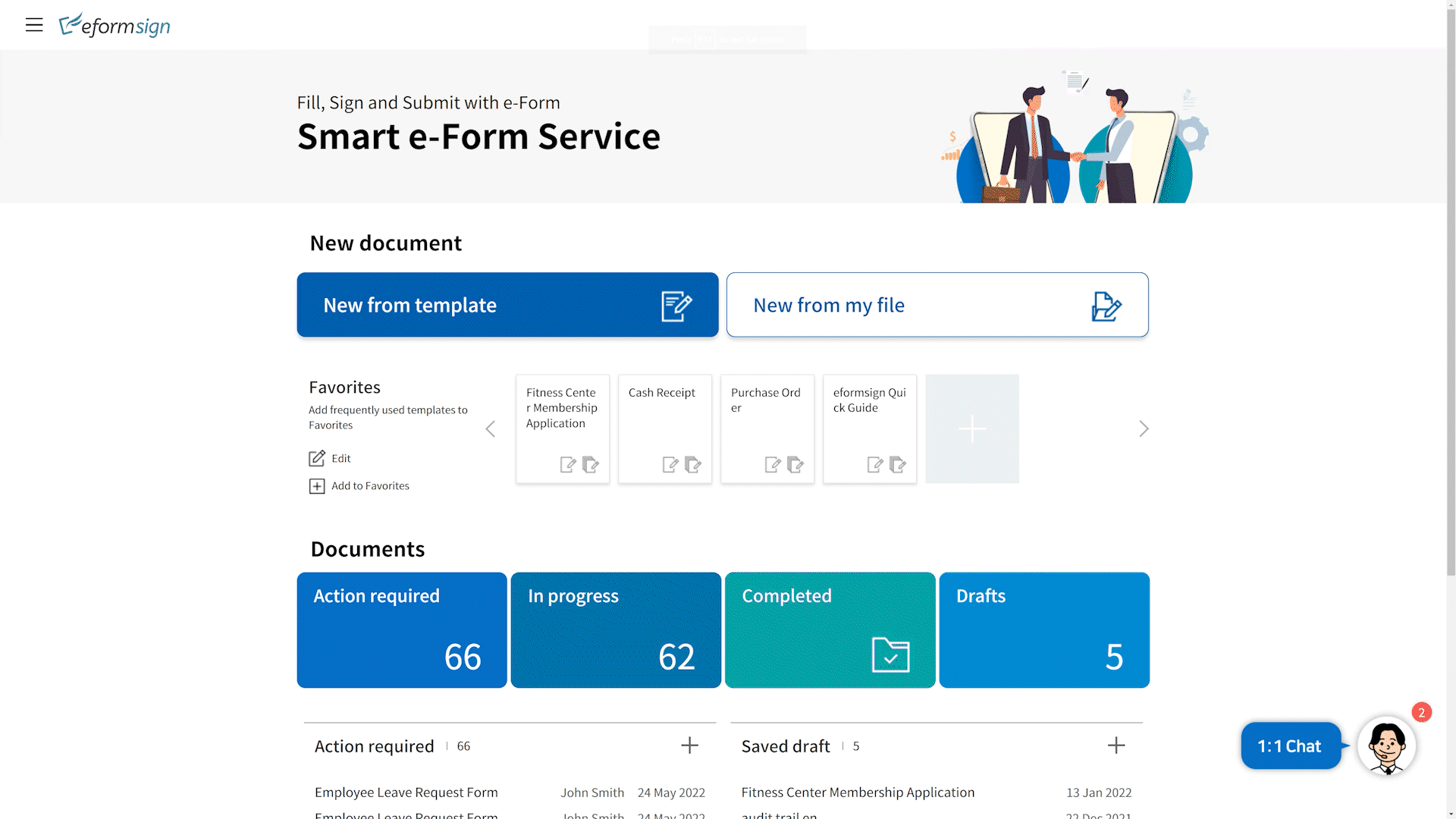Show previous favorites with left chevron

491,429
